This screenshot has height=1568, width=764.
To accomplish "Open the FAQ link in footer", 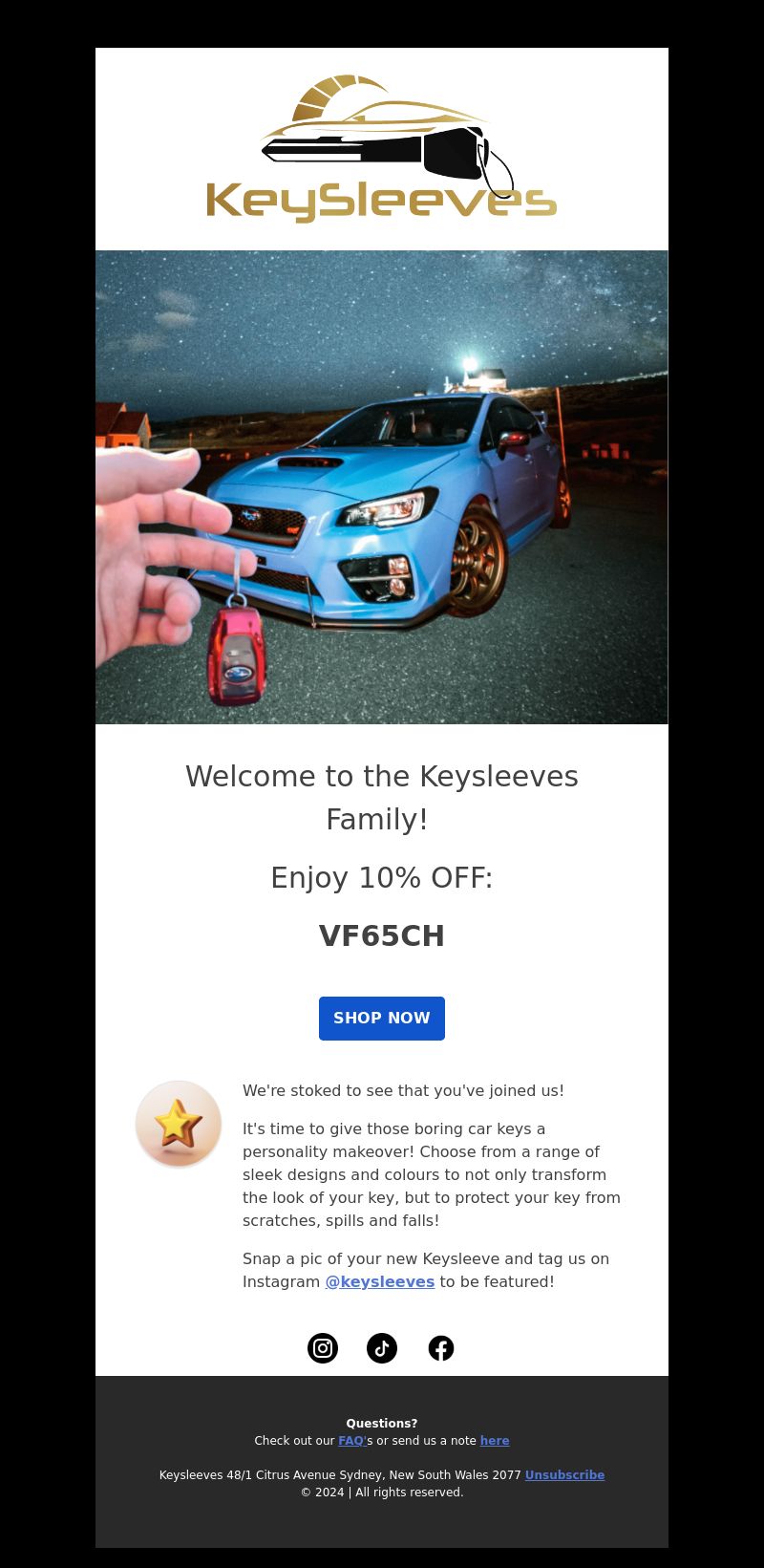I will [x=352, y=1441].
